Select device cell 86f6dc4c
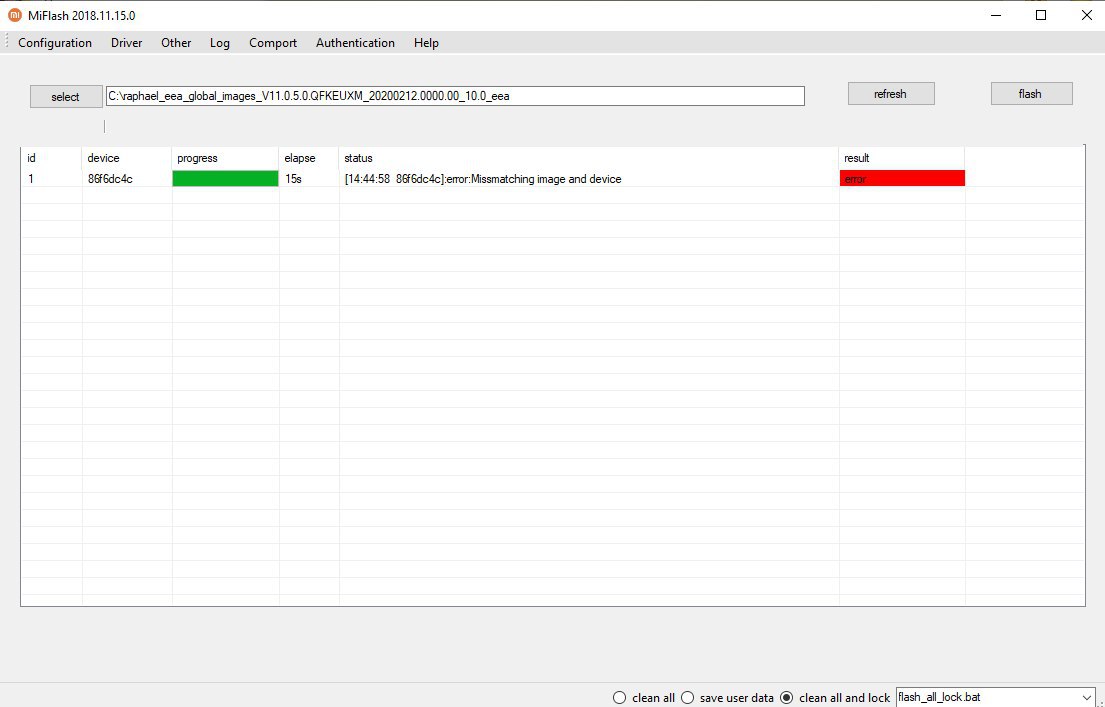The image size is (1105, 707). click(110, 179)
